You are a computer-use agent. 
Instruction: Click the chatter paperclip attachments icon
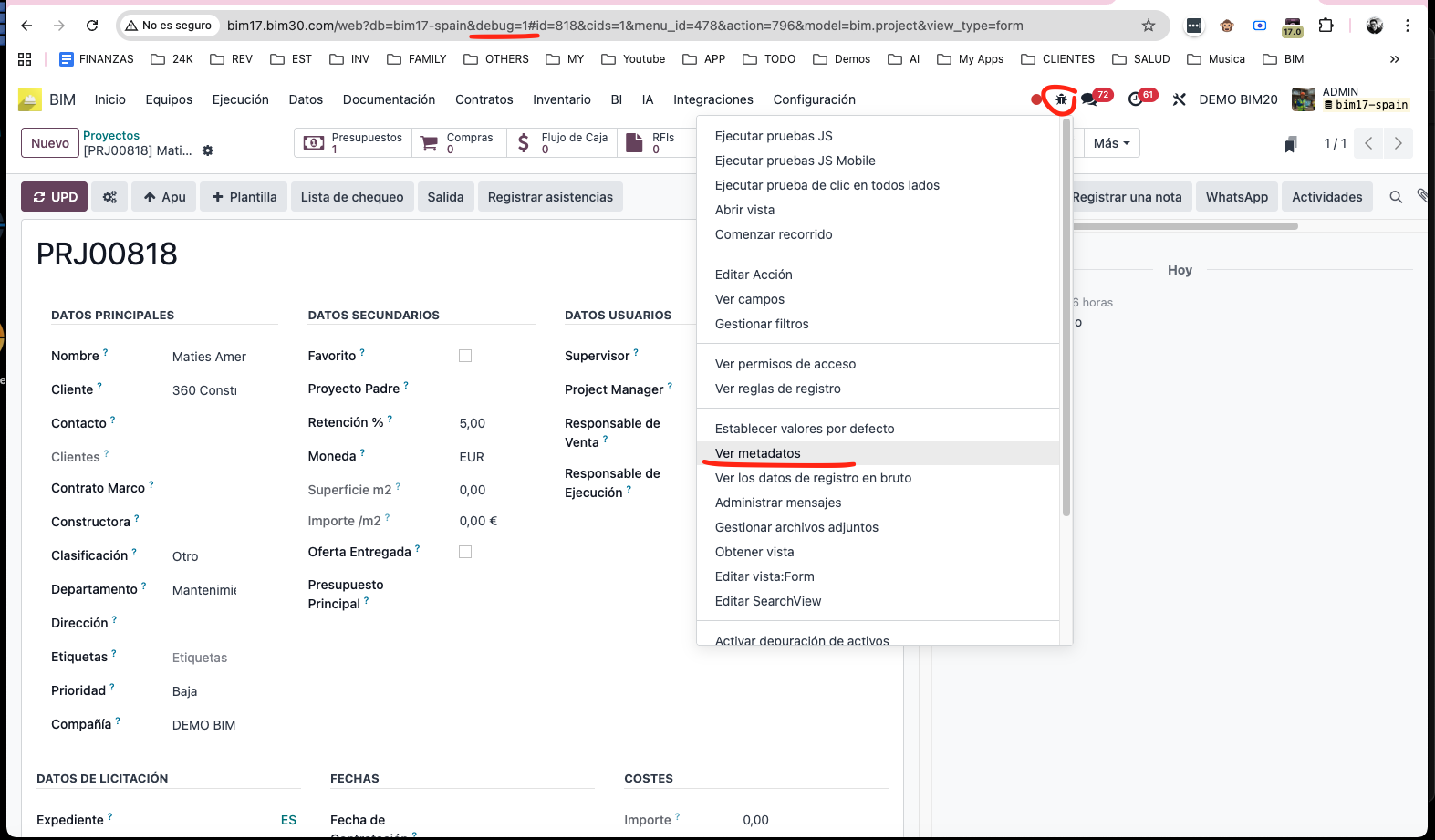(1422, 196)
